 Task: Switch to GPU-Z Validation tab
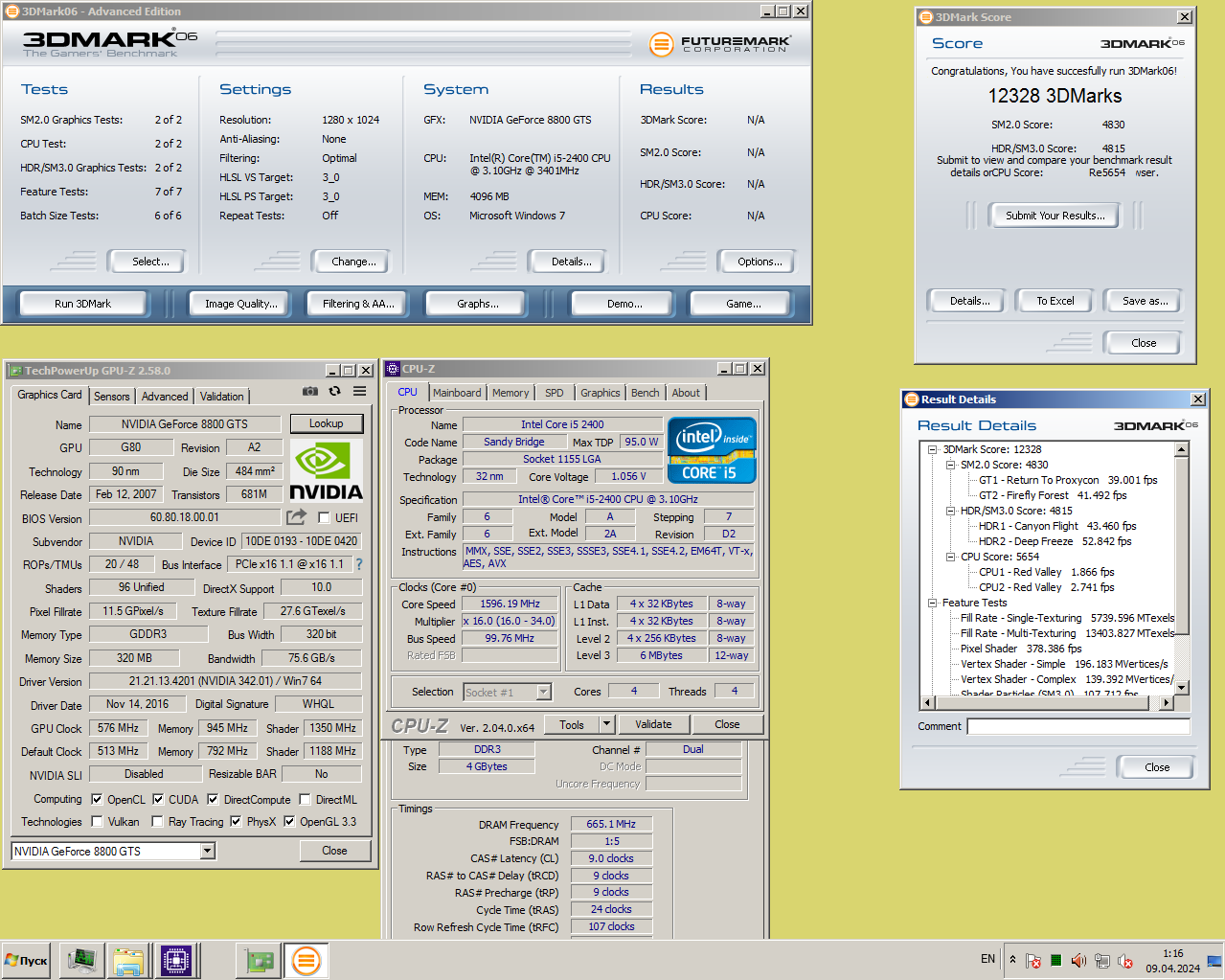[221, 397]
